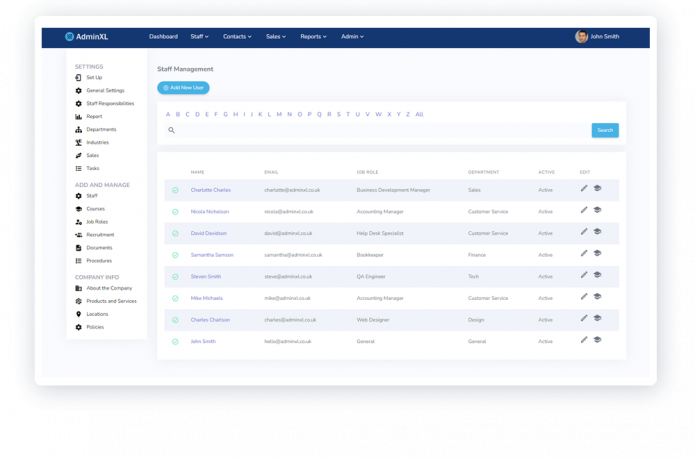This screenshot has width=695, height=457.
Task: Click the Set Up sidebar icon
Action: pos(78,78)
